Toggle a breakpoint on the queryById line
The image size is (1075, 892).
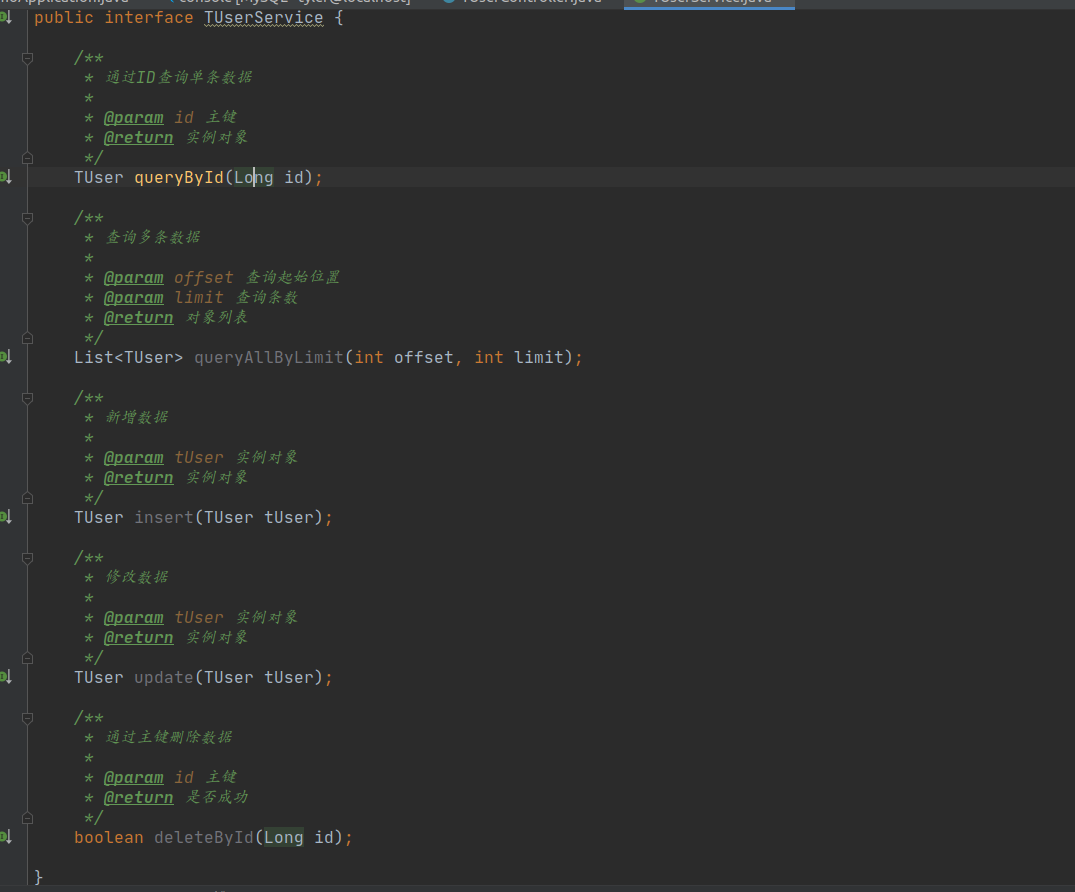pyautogui.click(x=18, y=177)
